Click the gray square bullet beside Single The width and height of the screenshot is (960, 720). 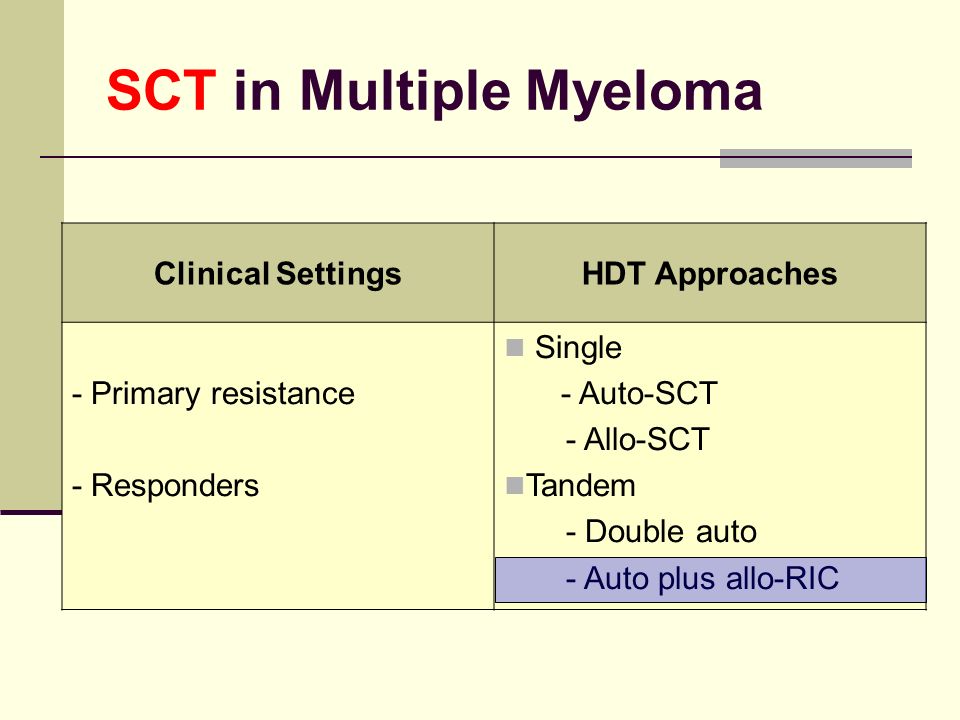pos(515,348)
